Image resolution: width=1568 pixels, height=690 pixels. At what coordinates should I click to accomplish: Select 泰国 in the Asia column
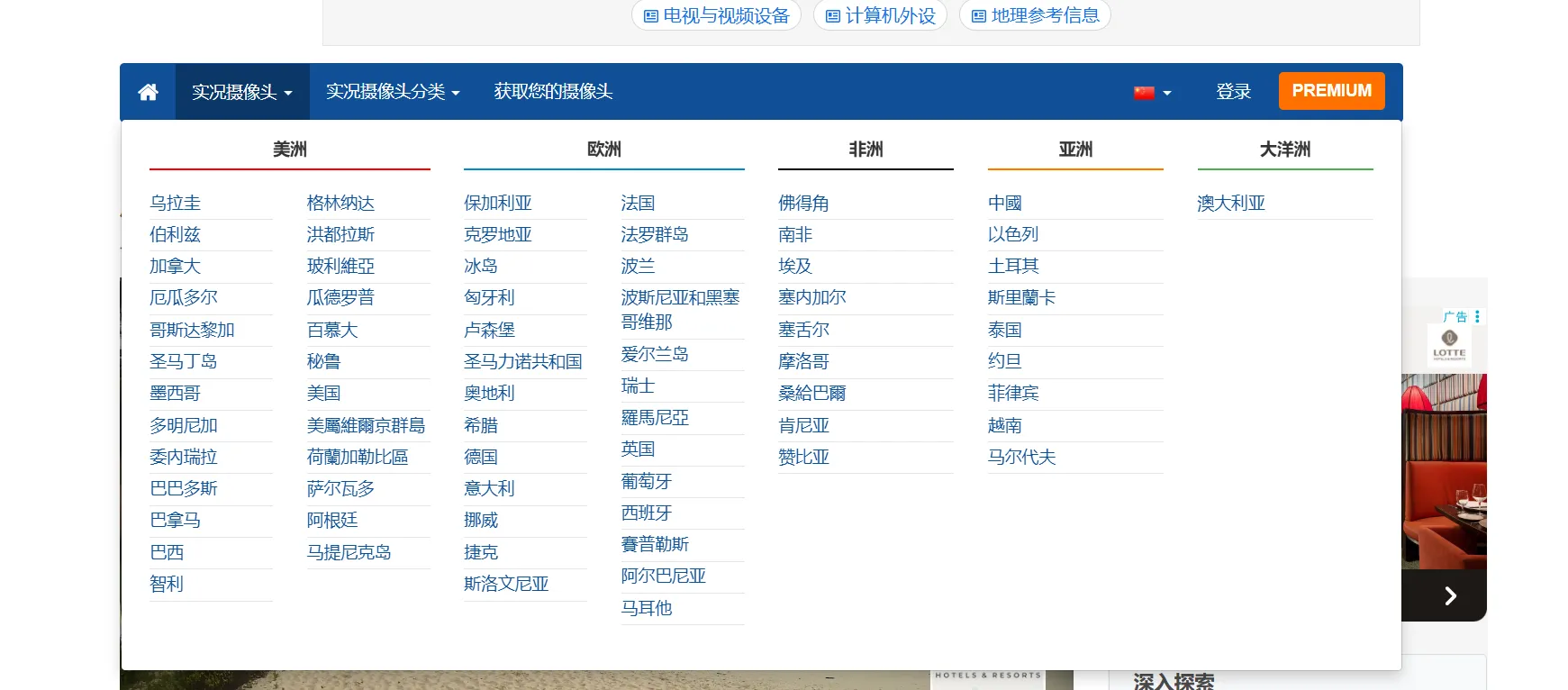1005,331
